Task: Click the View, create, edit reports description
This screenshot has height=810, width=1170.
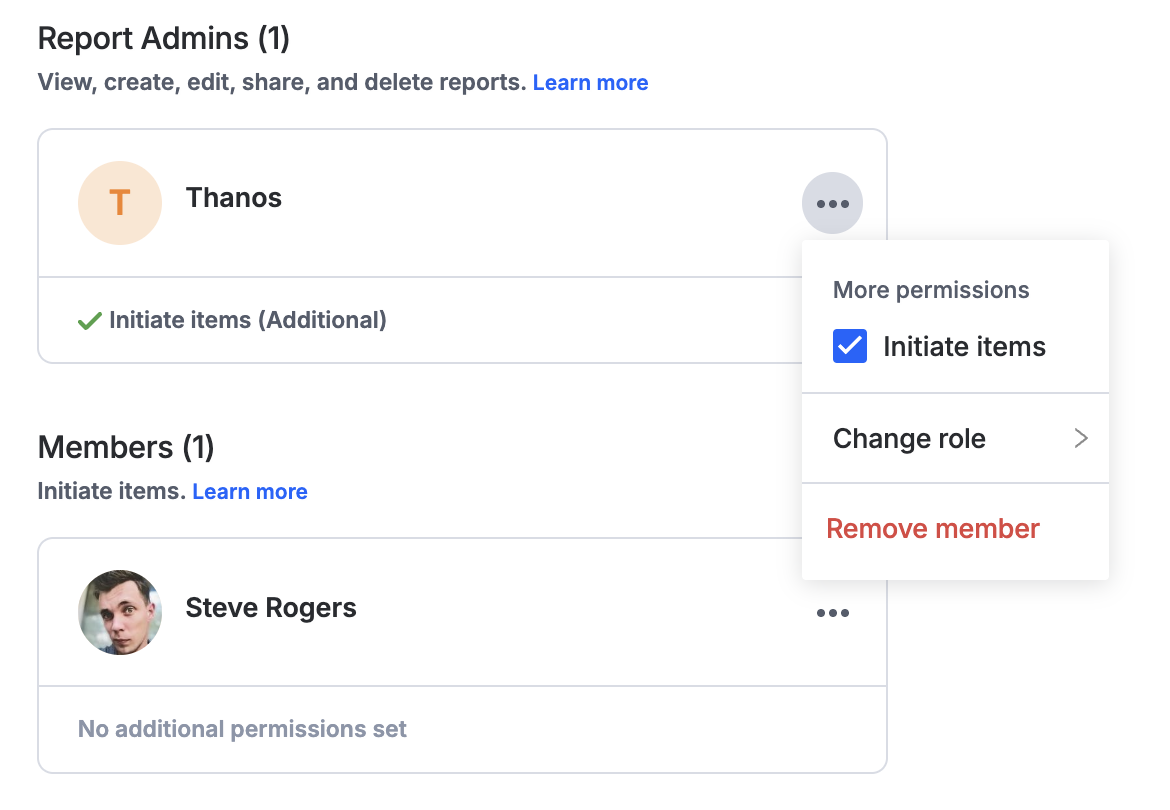Action: click(281, 83)
